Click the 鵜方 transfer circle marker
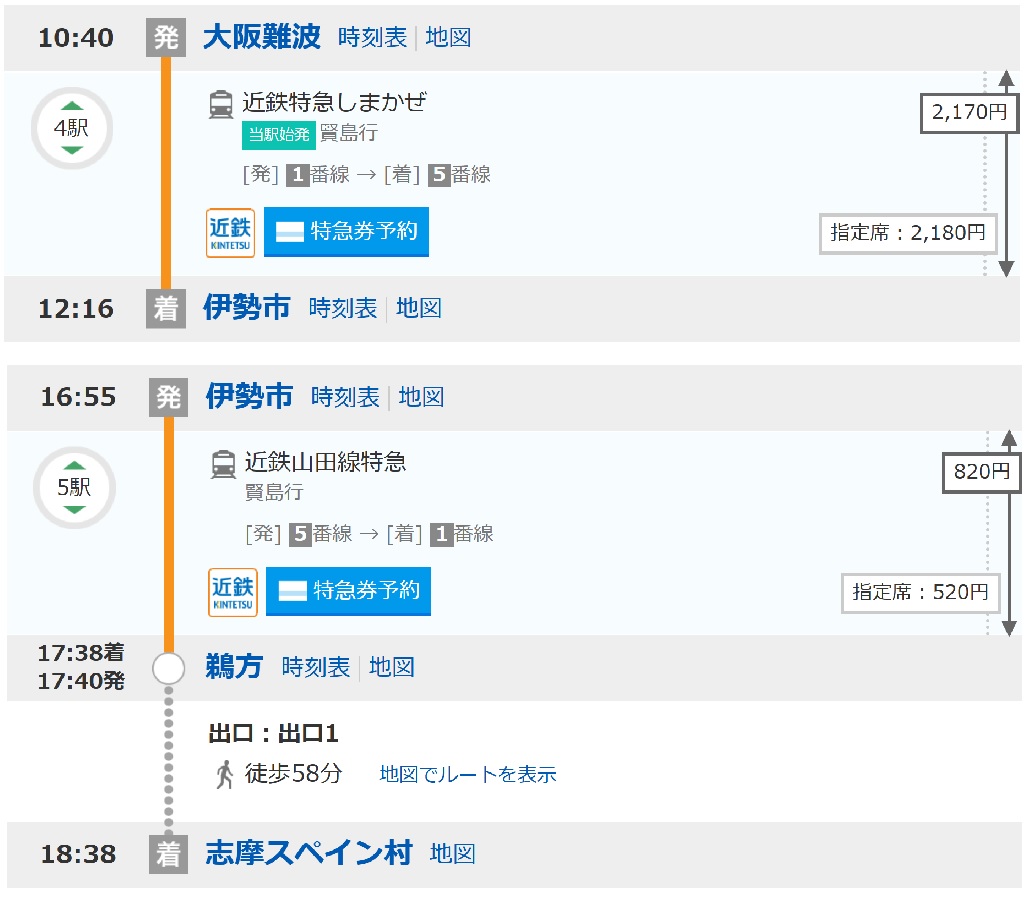This screenshot has width=1036, height=910. (168, 668)
